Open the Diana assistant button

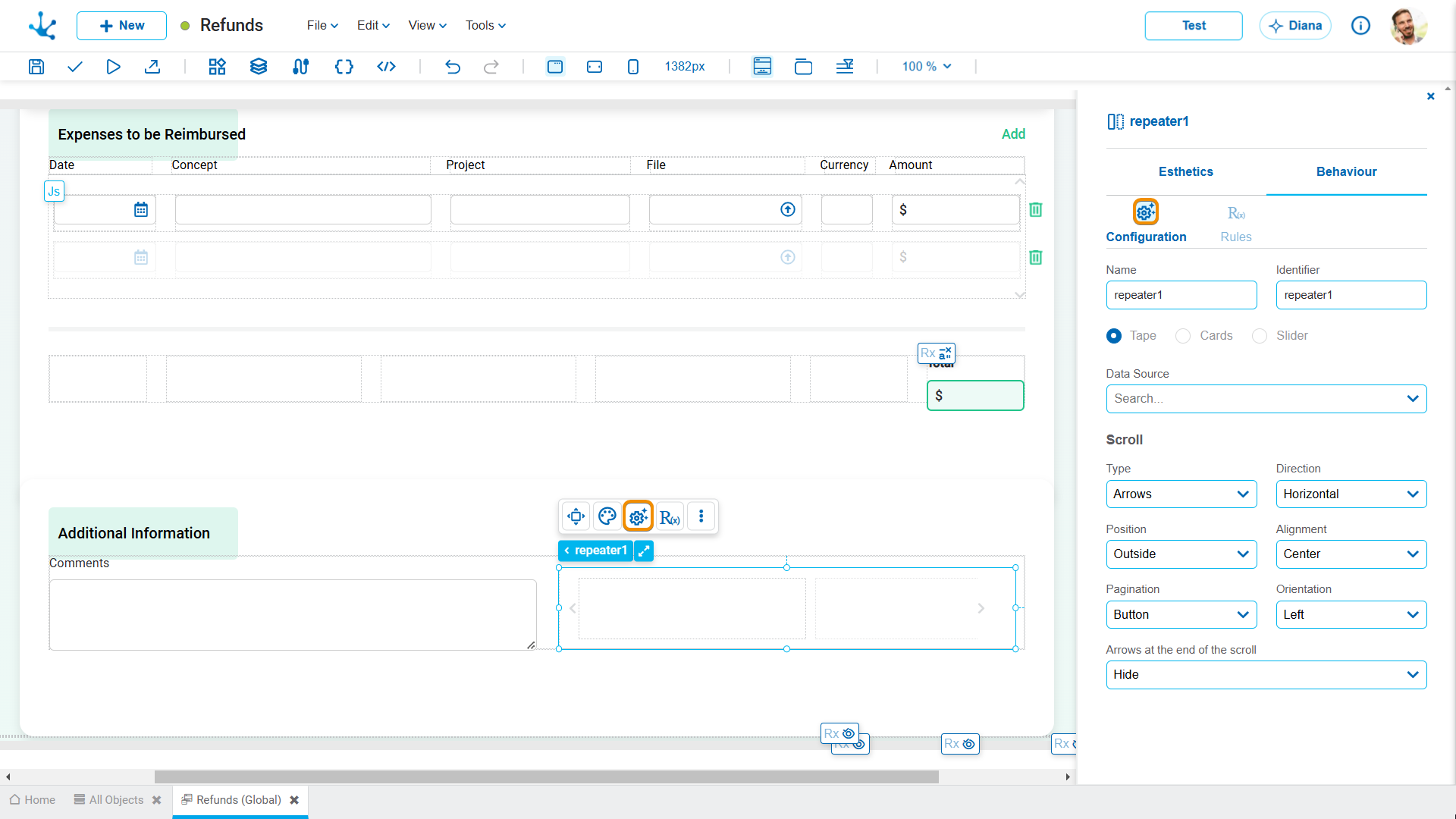tap(1295, 26)
